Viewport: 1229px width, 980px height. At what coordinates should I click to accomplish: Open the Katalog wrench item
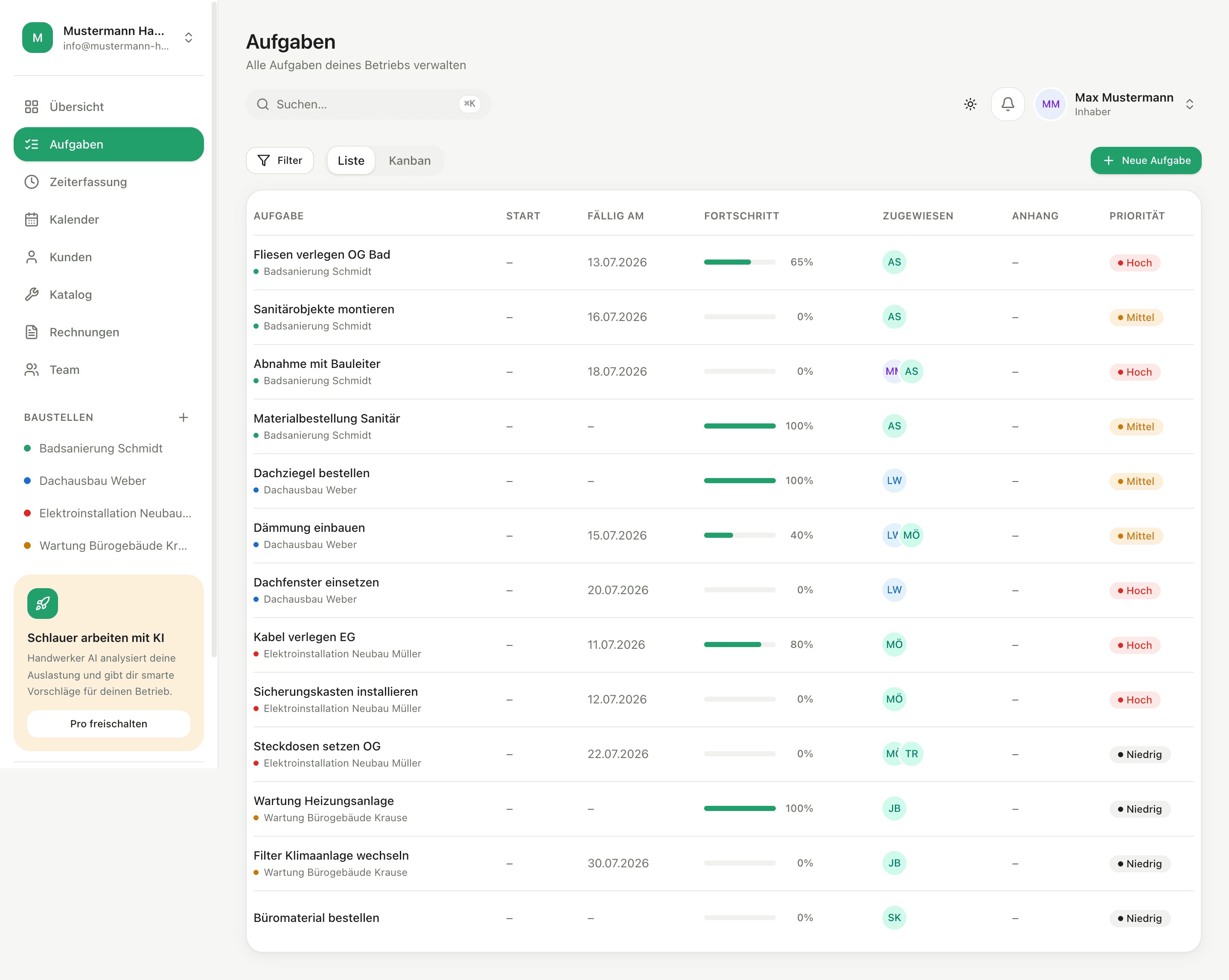tap(108, 295)
